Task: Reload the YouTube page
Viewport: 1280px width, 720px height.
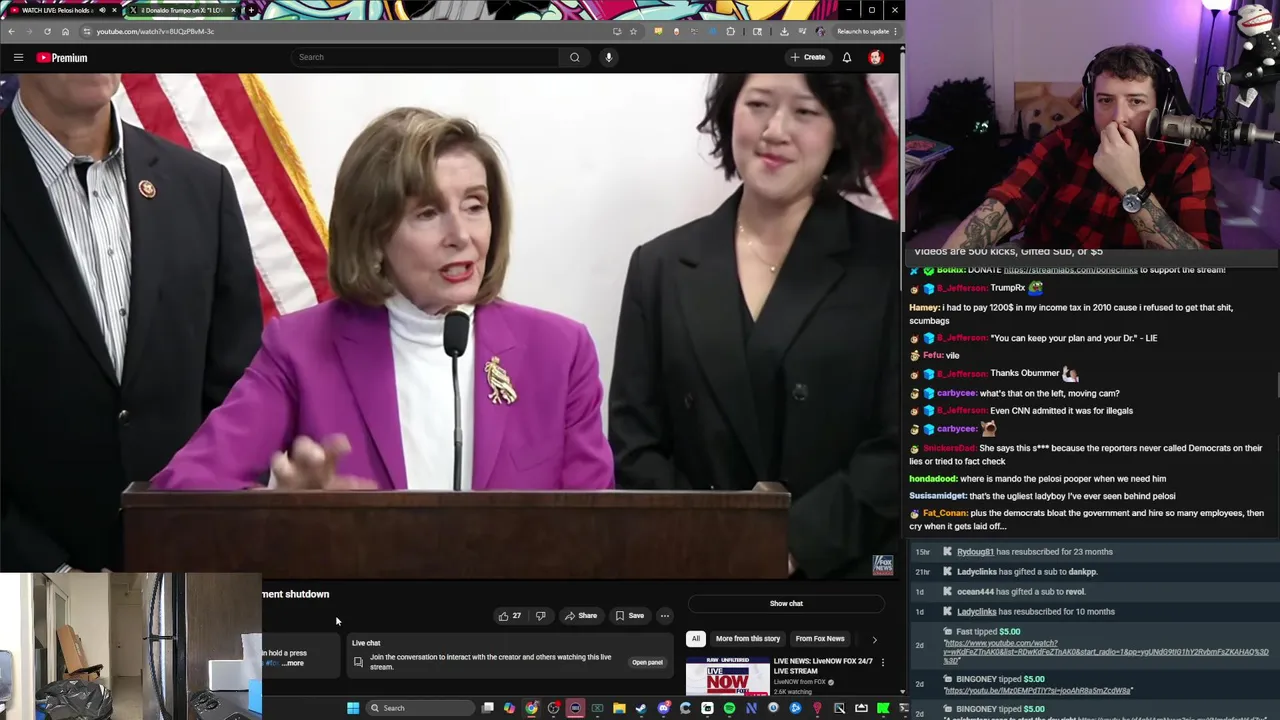Action: click(x=47, y=31)
